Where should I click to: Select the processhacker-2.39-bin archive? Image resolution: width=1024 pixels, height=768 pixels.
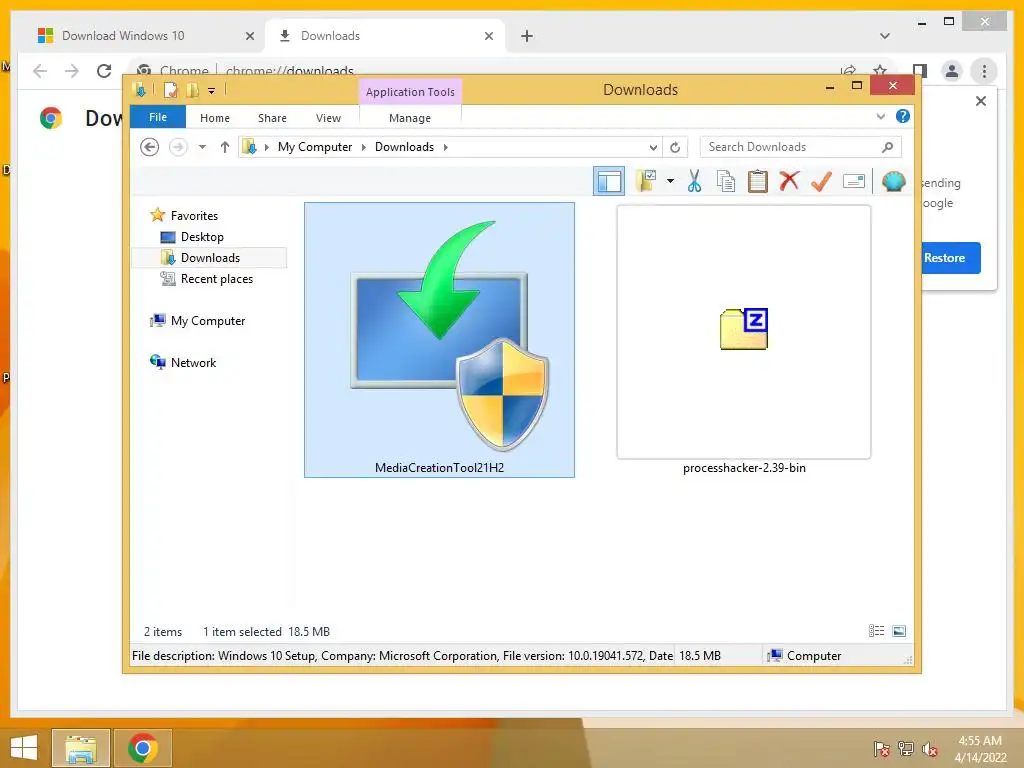[x=744, y=340]
